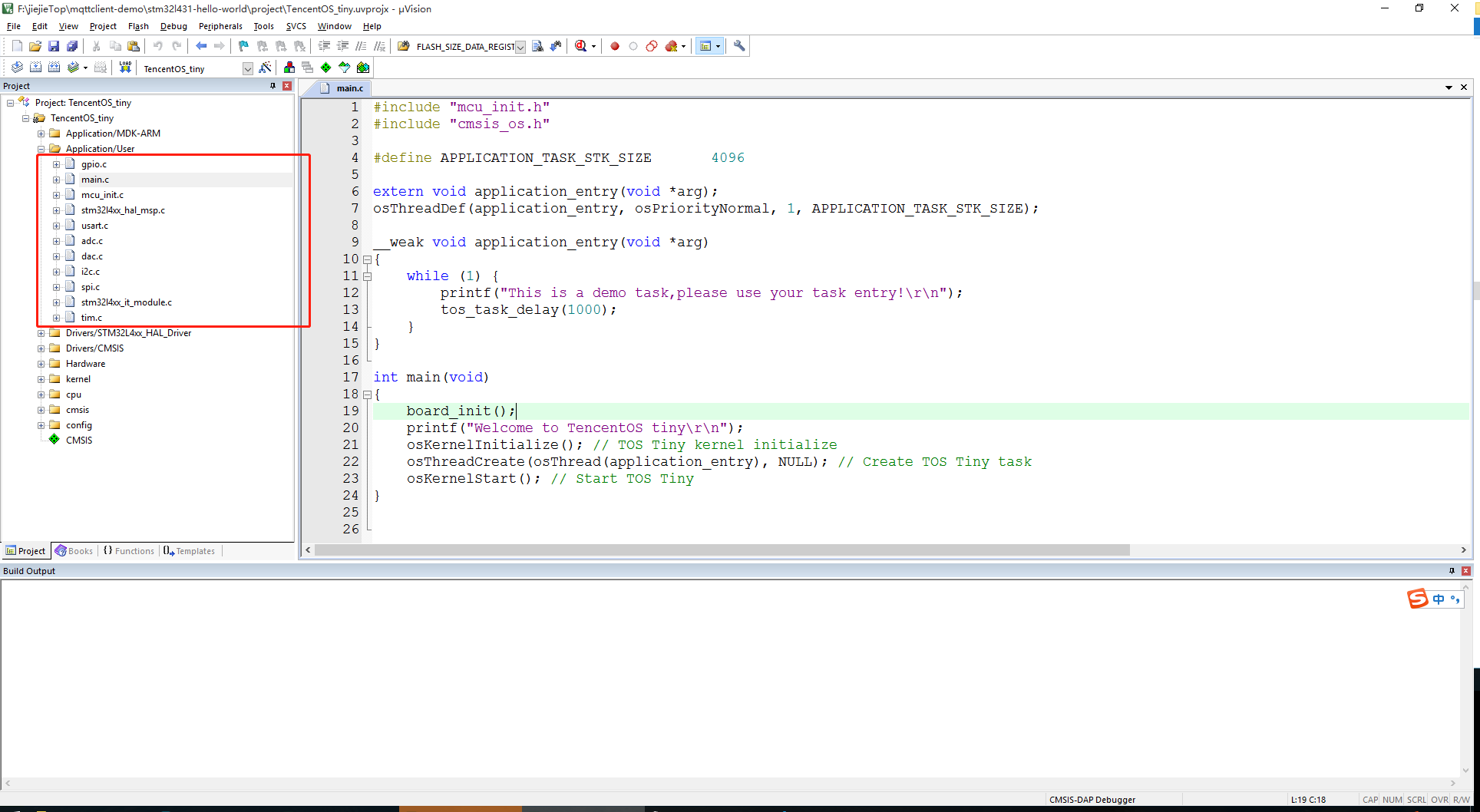The width and height of the screenshot is (1480, 812).
Task: Open Configuration wrench icon
Action: 739,46
